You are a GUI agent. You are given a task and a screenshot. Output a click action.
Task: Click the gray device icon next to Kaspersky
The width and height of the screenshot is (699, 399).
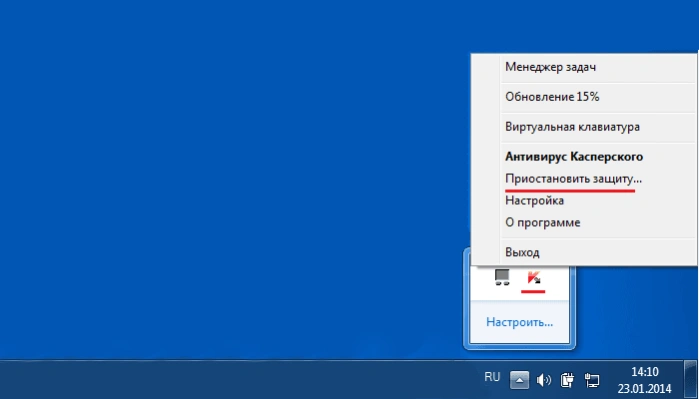point(502,277)
